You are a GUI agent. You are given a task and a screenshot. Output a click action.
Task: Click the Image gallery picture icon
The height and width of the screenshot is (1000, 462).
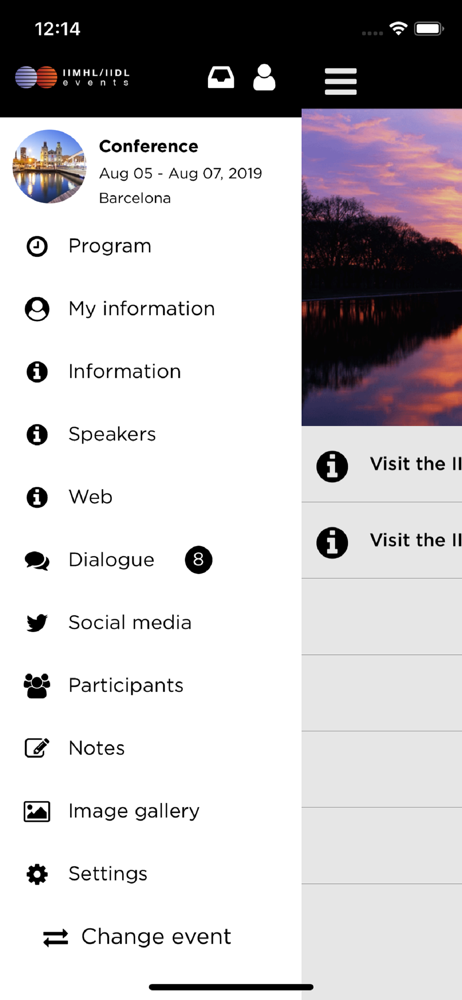click(37, 811)
